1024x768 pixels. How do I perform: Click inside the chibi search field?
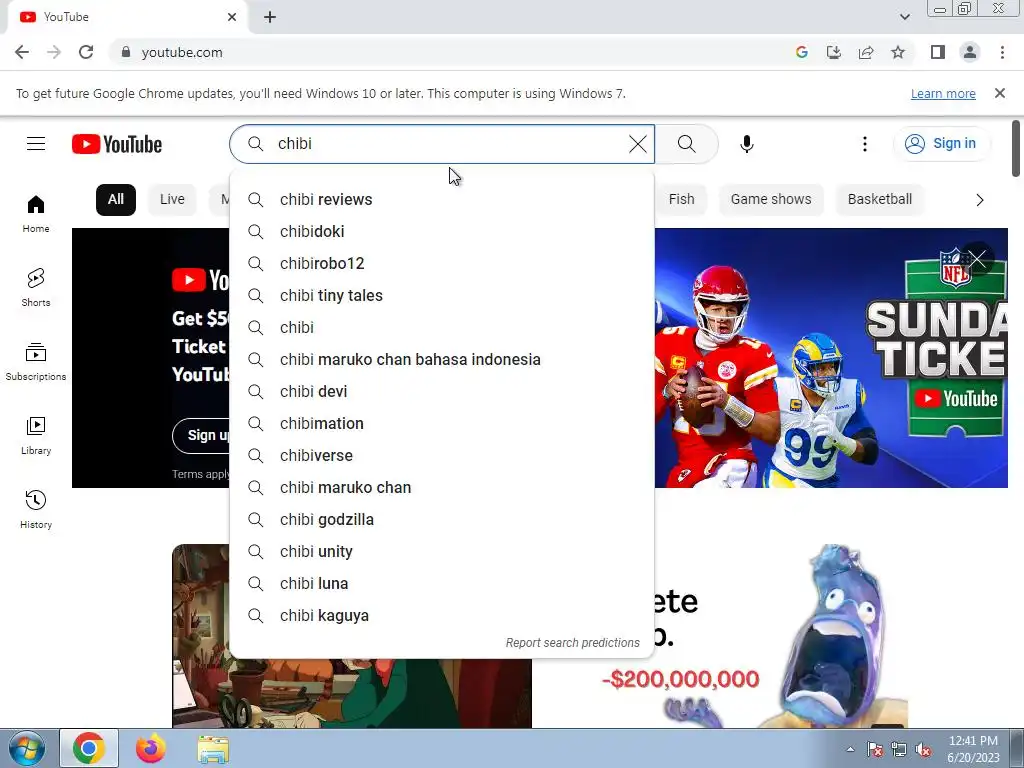click(444, 144)
